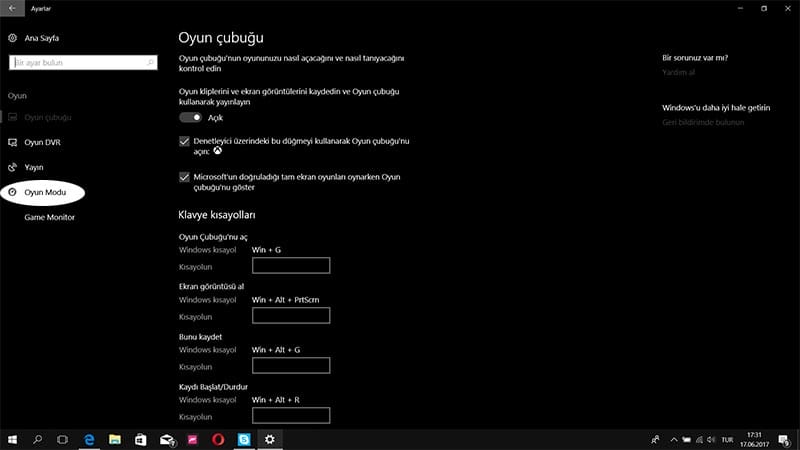The image size is (800, 450).
Task: Open the Windows Start menu
Action: (13, 439)
